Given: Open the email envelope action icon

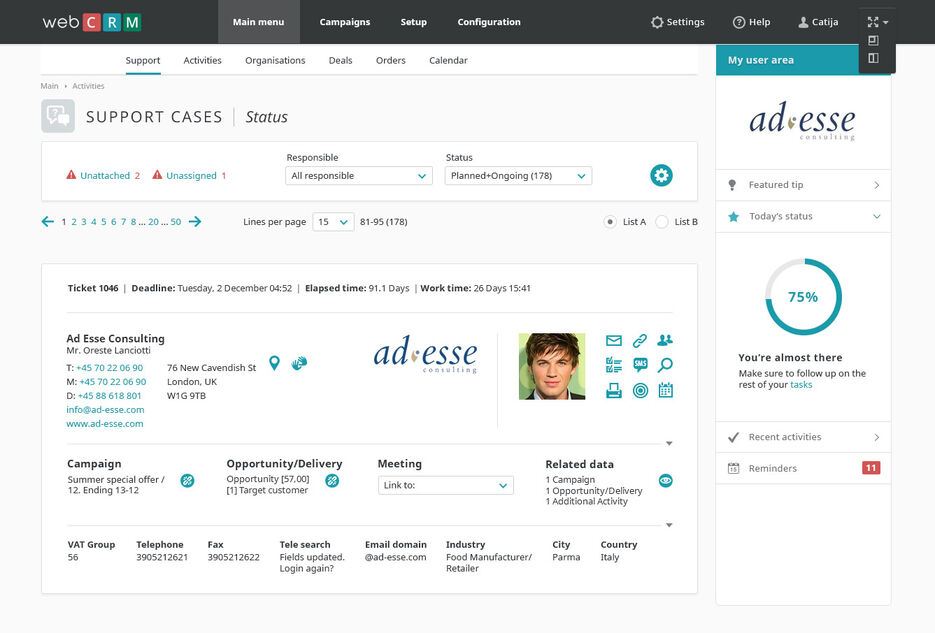Looking at the screenshot, I should point(614,340).
